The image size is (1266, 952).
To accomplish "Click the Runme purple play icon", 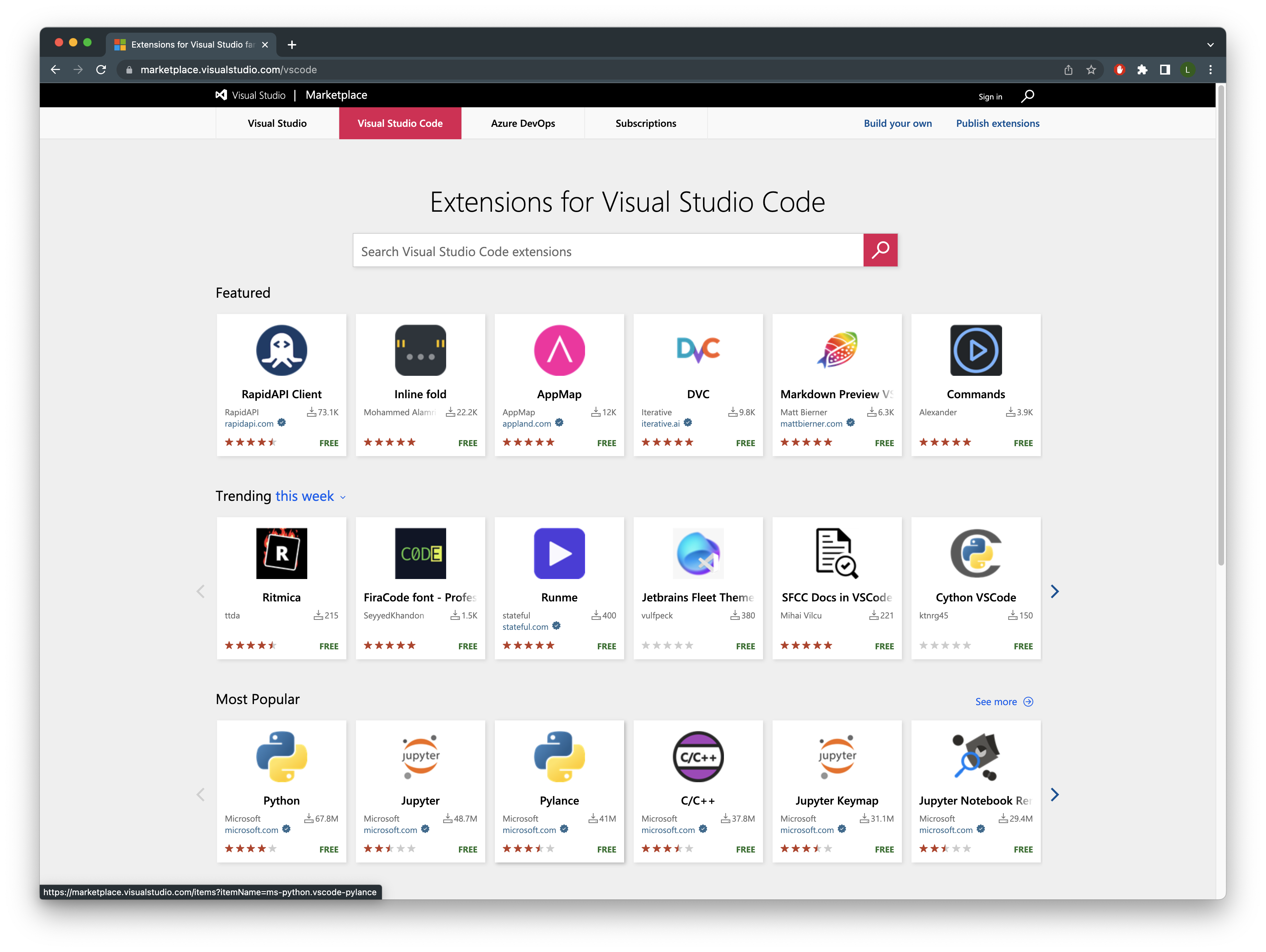I will click(x=559, y=553).
